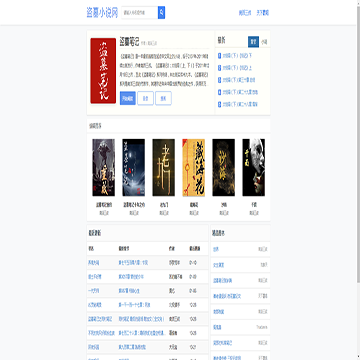Open the 沙海 book cover thumbnail
The width and height of the screenshot is (360, 360).
[x=224, y=167]
